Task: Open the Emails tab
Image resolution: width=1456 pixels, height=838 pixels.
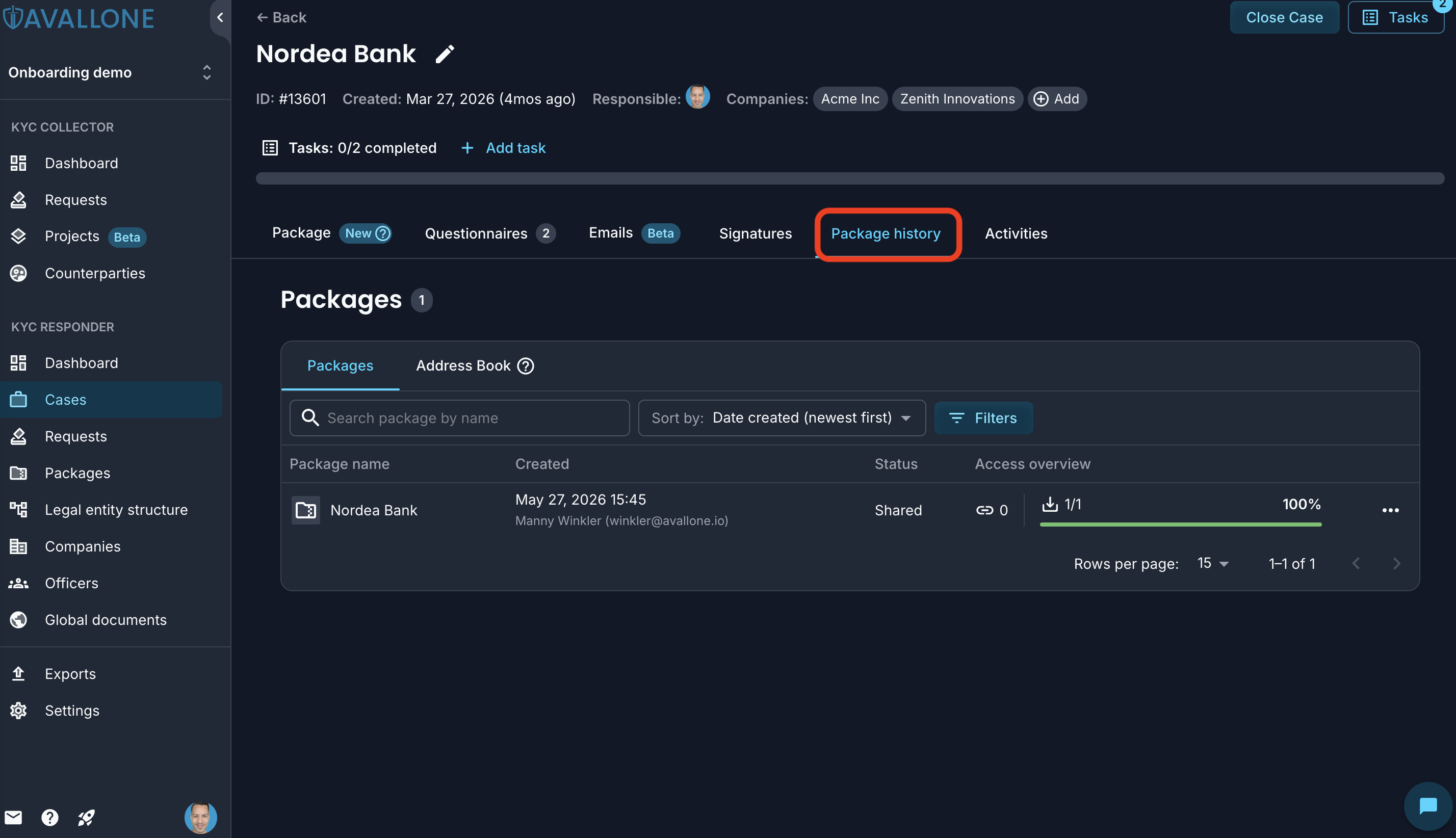Action: pyautogui.click(x=634, y=233)
